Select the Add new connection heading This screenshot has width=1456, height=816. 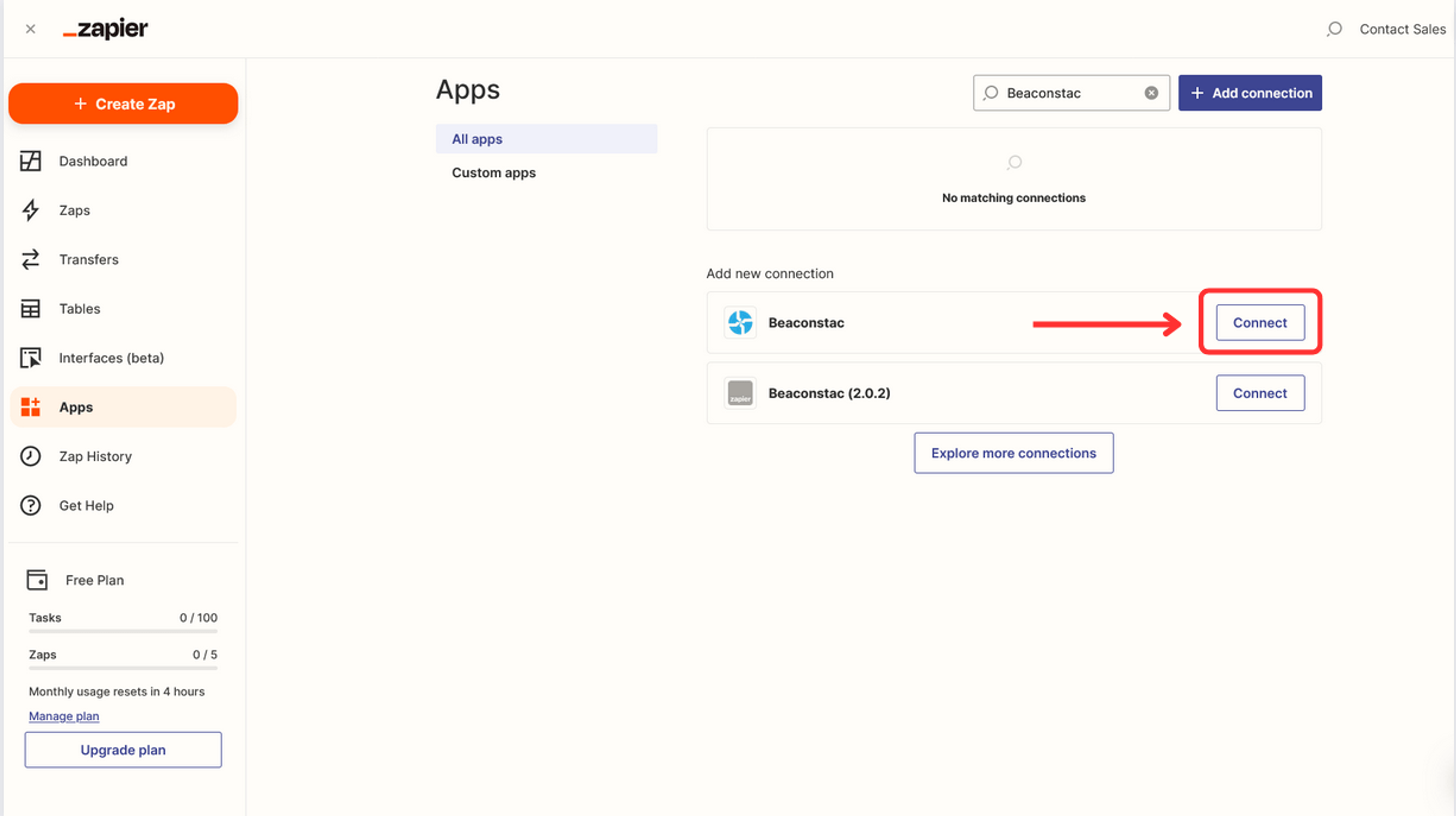point(770,273)
